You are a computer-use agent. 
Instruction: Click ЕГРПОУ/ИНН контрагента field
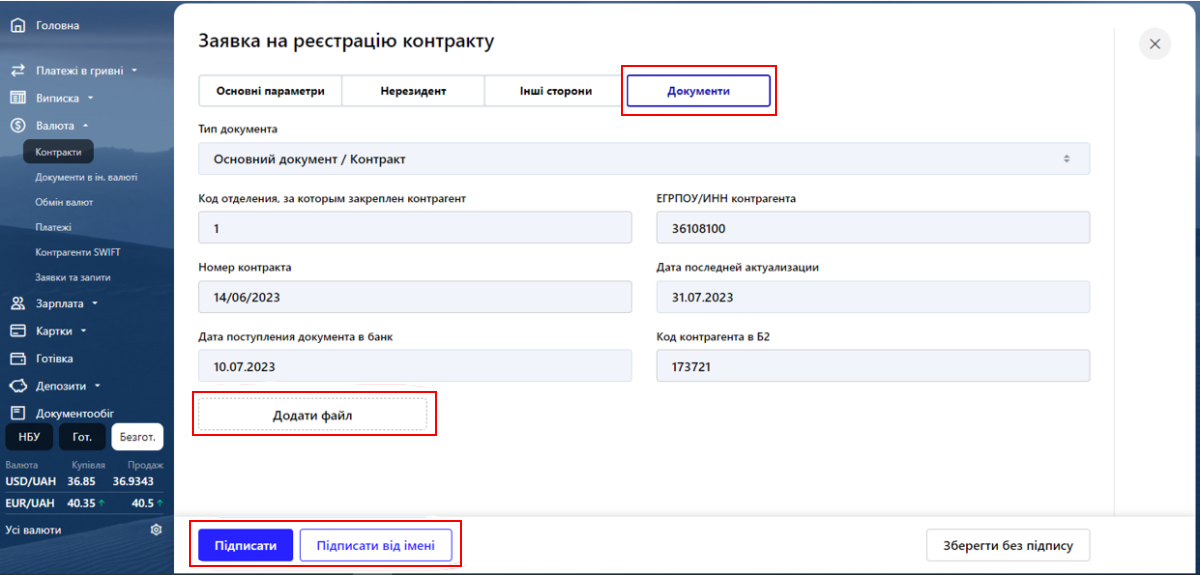pos(873,228)
